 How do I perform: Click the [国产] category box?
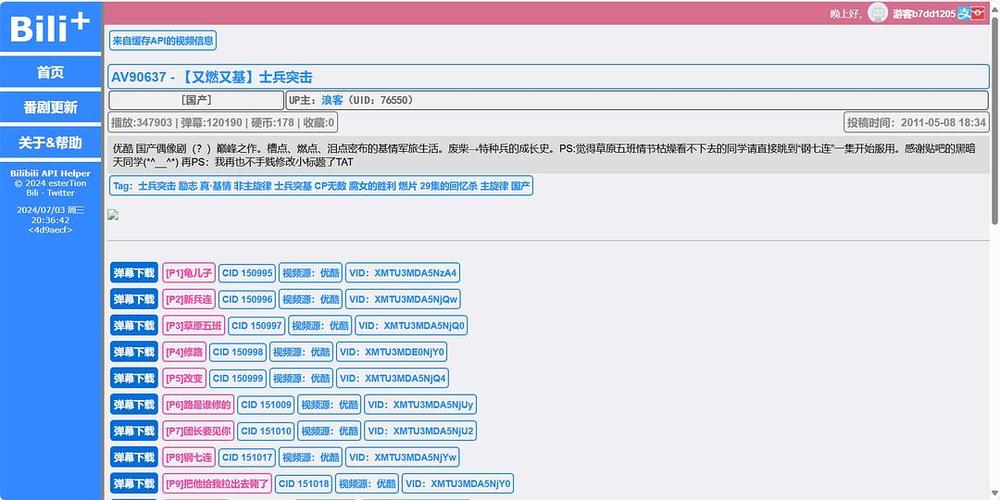point(196,100)
